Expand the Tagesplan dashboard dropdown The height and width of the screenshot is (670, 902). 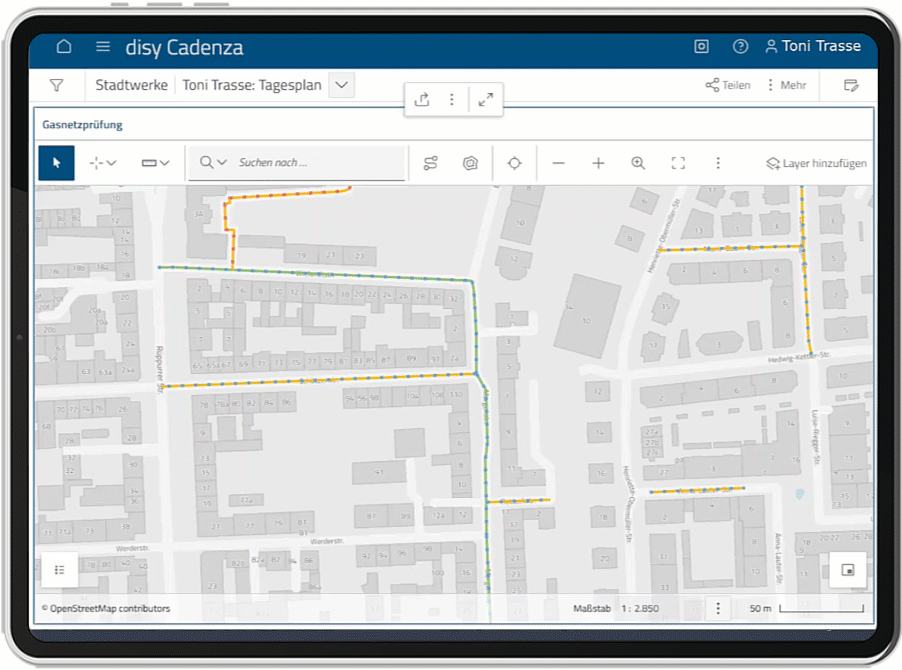click(x=342, y=85)
